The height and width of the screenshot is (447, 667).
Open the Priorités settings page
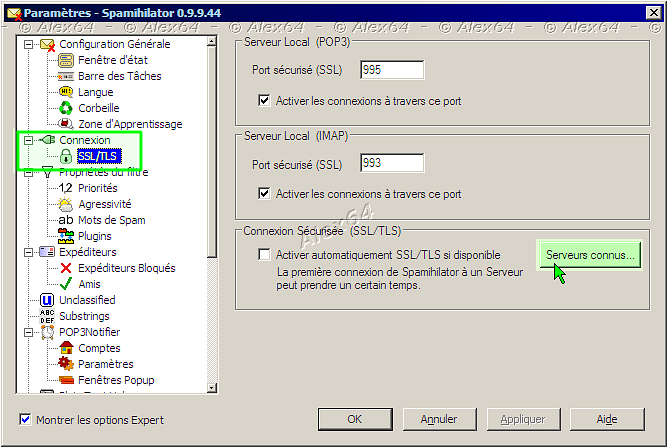pos(97,188)
